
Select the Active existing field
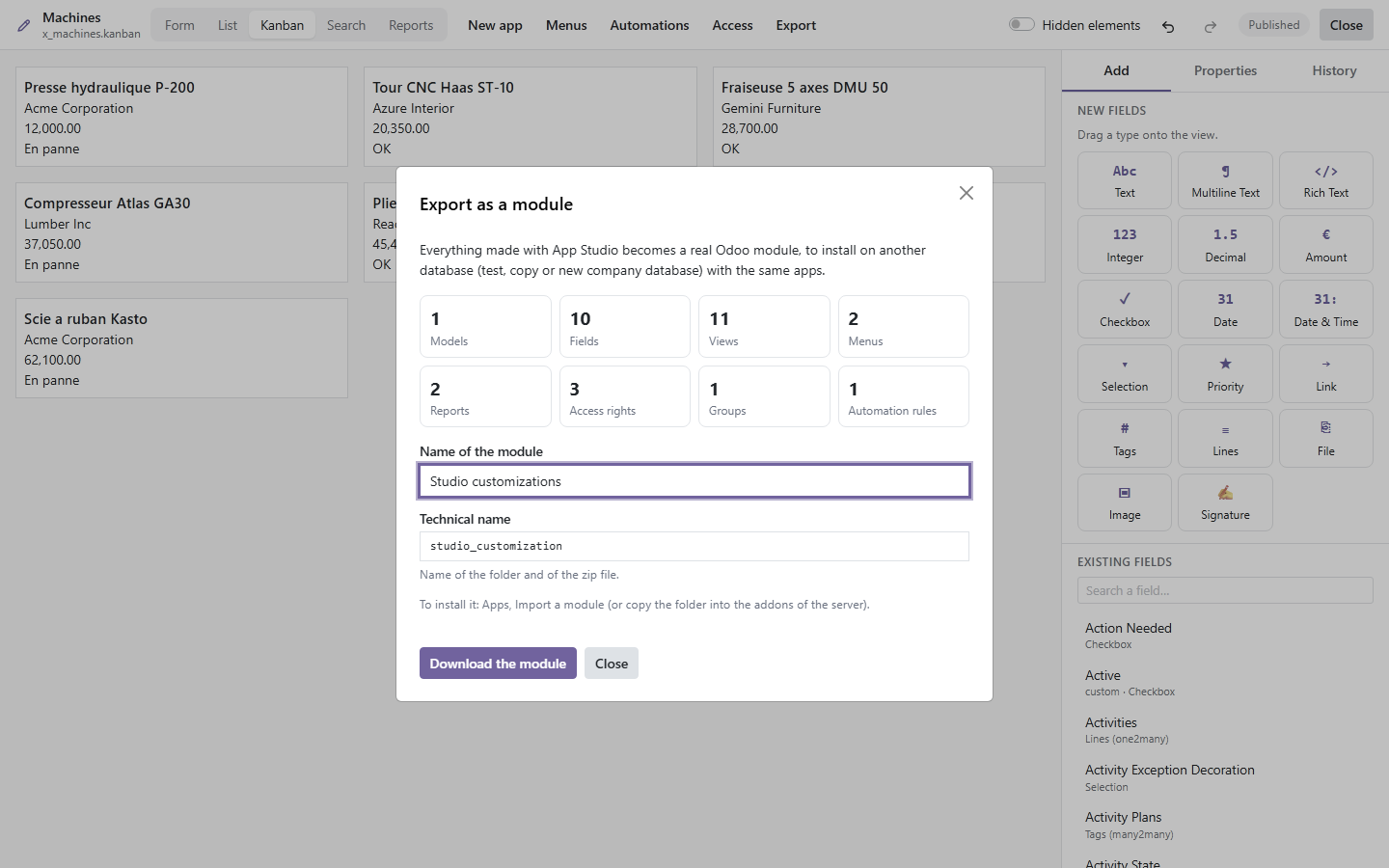[x=1225, y=683]
